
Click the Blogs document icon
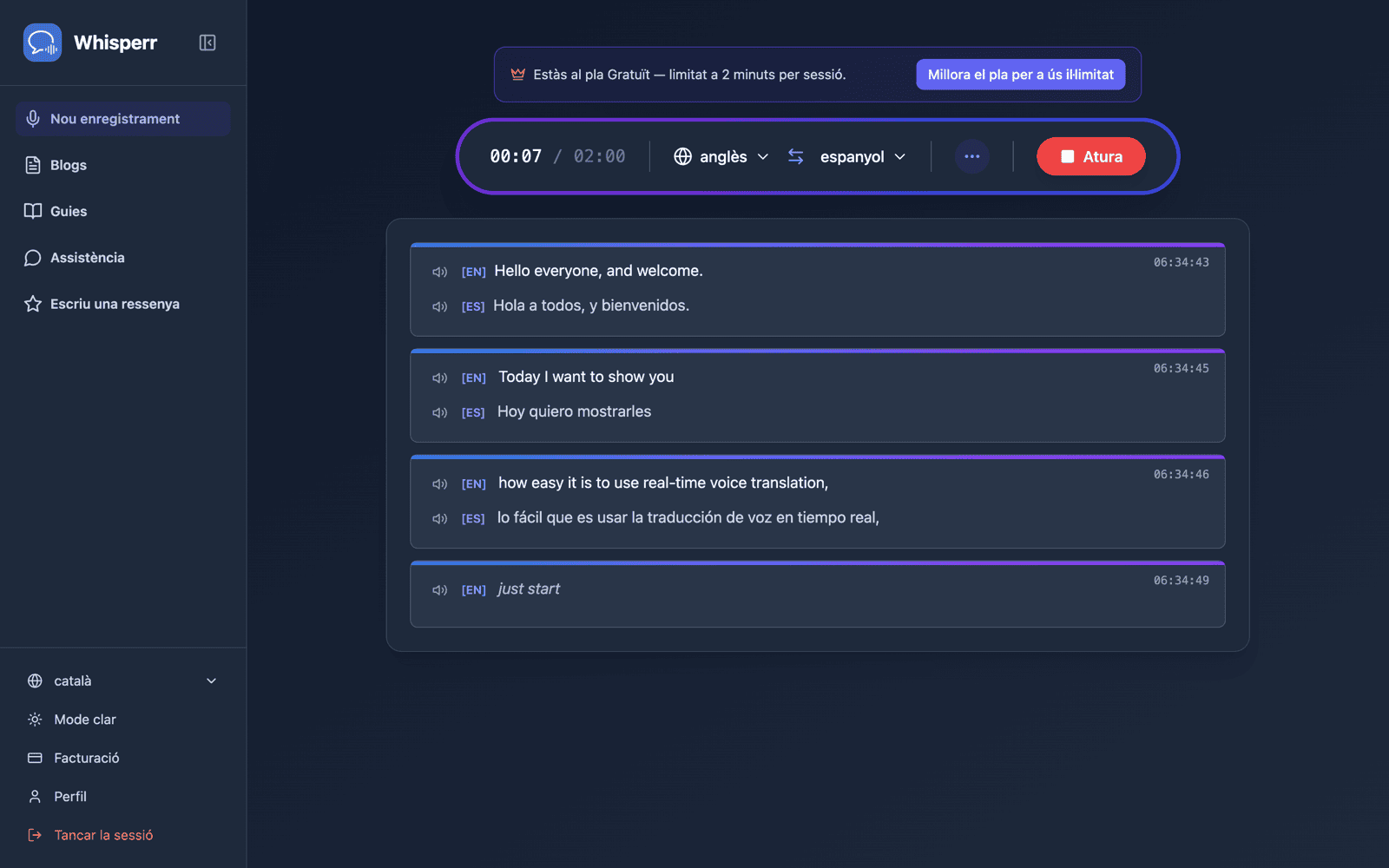[x=33, y=165]
